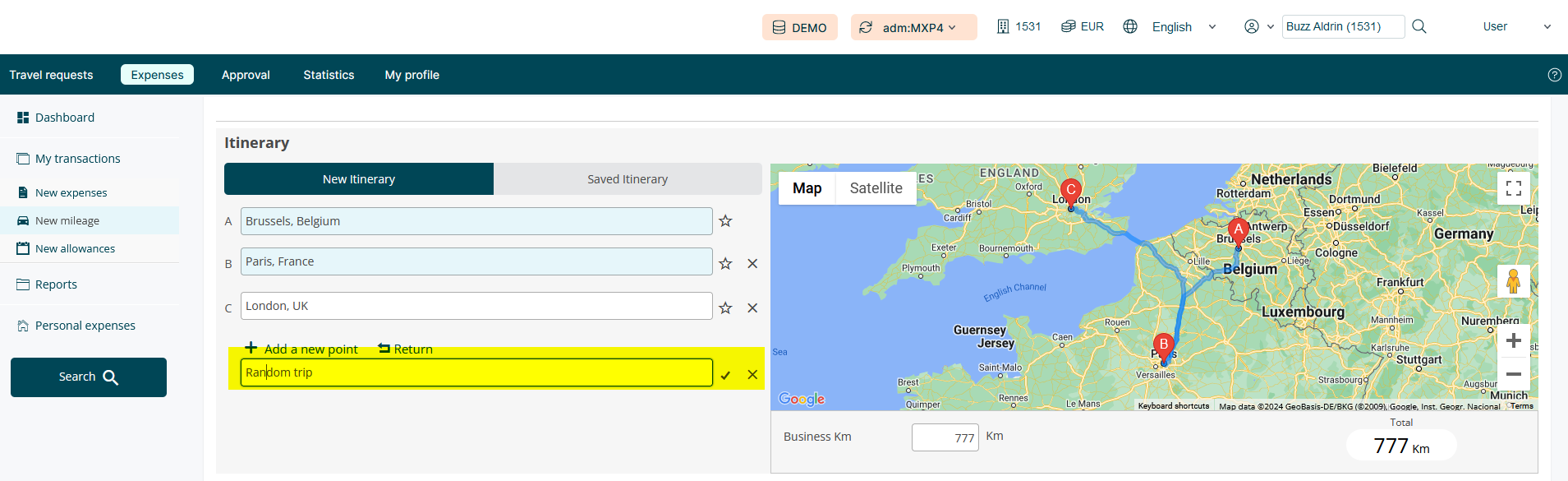1568x481 pixels.
Task: Zoom out on the map
Action: (x=1513, y=374)
